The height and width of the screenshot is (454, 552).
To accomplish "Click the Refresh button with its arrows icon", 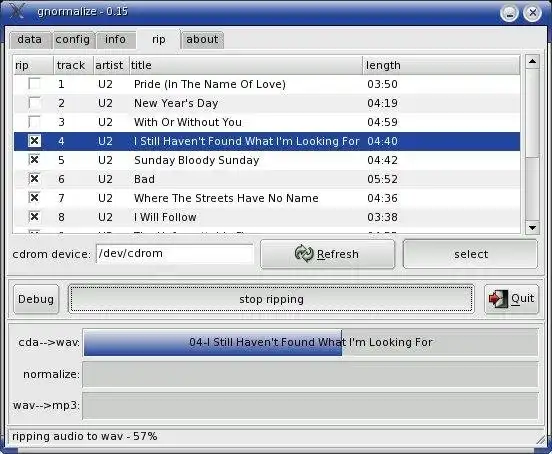I will click(327, 254).
